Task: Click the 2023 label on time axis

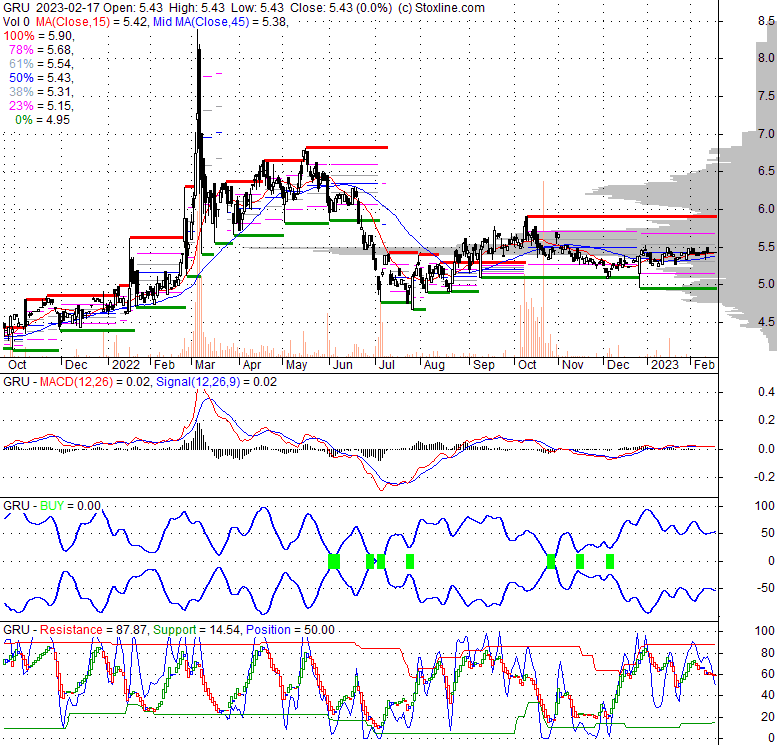Action: coord(664,365)
